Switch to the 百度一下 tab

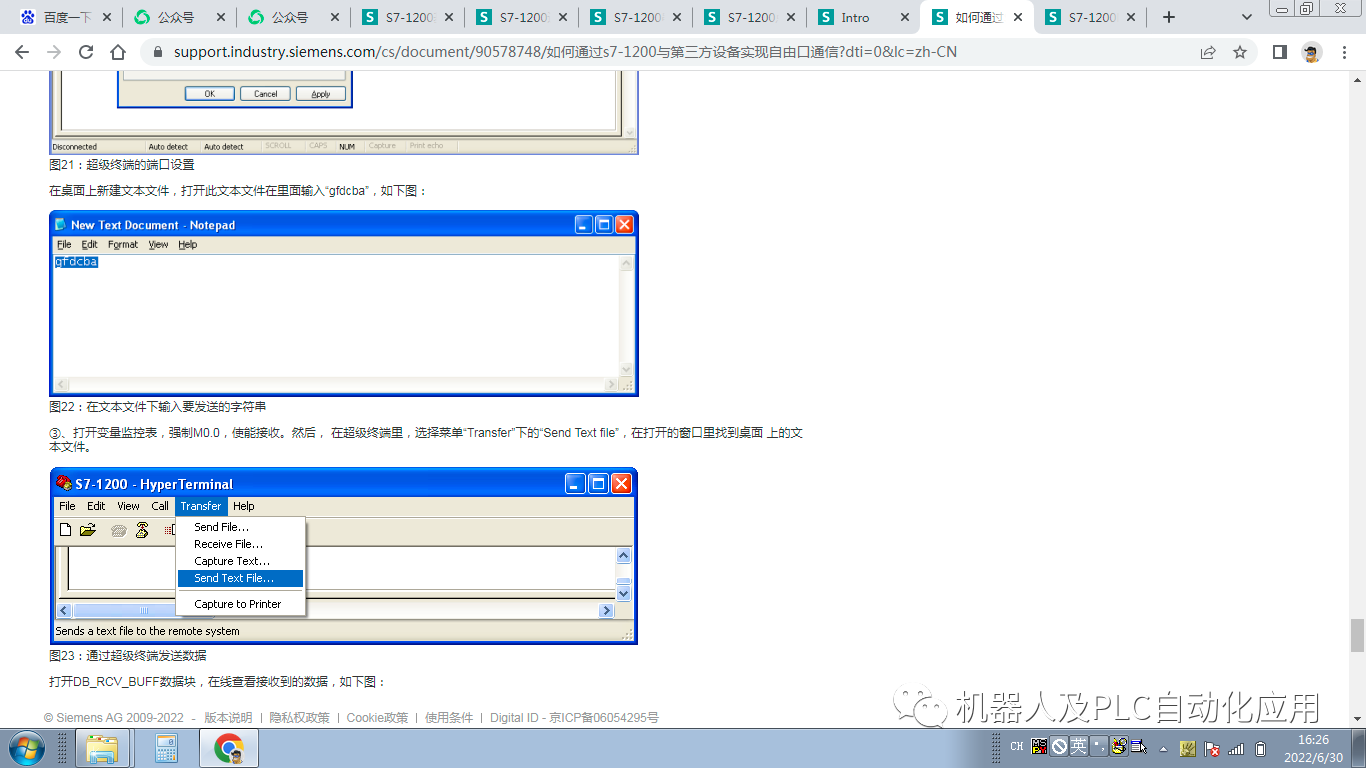tap(65, 17)
